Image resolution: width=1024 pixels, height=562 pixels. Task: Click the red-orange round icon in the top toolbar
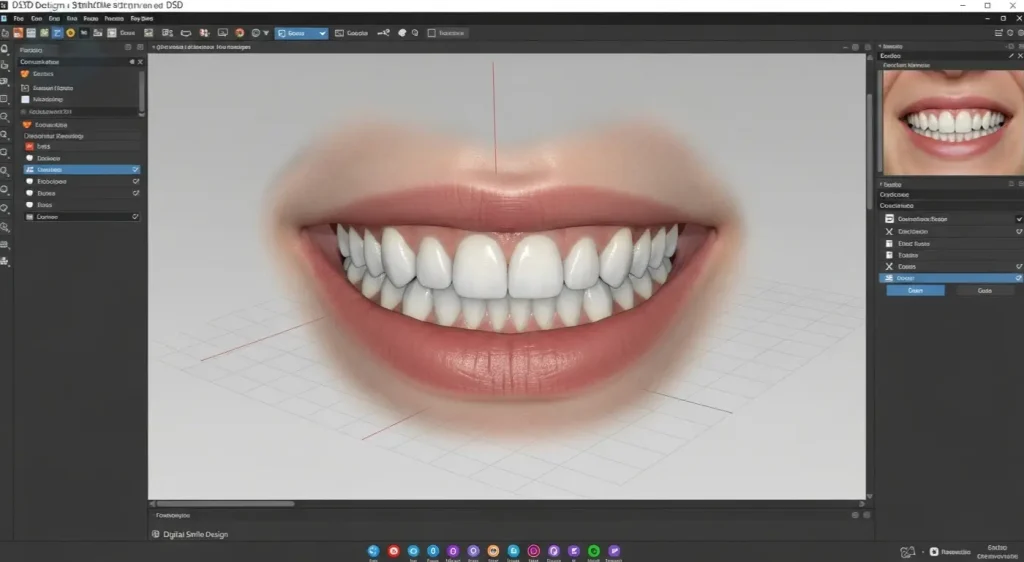tap(239, 33)
